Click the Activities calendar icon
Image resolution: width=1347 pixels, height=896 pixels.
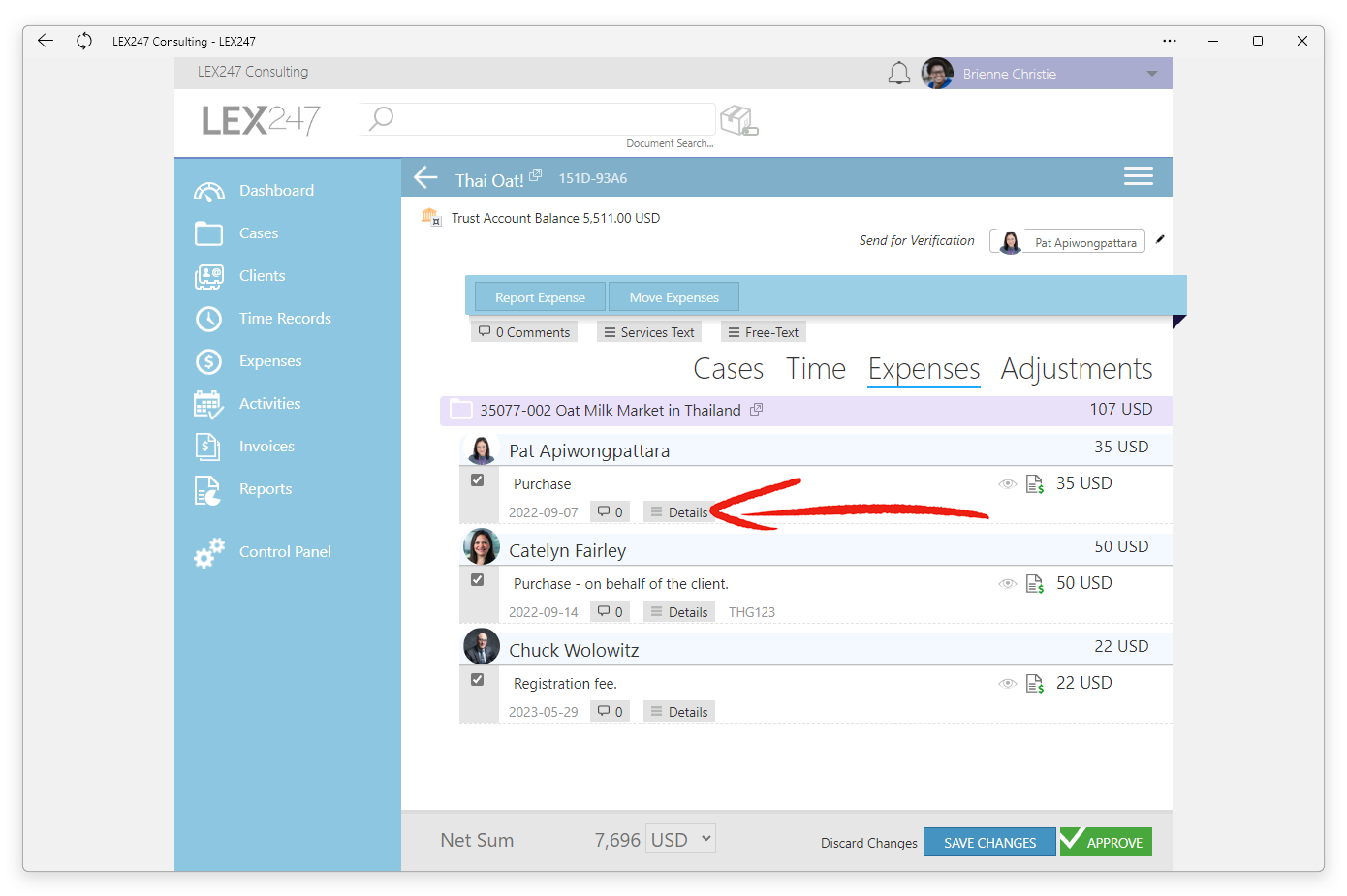(x=208, y=405)
